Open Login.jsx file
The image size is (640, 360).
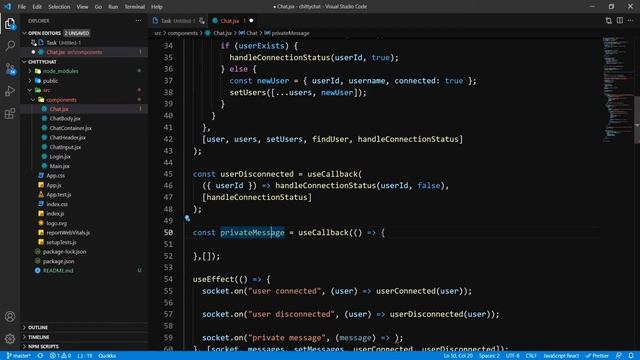click(x=60, y=156)
